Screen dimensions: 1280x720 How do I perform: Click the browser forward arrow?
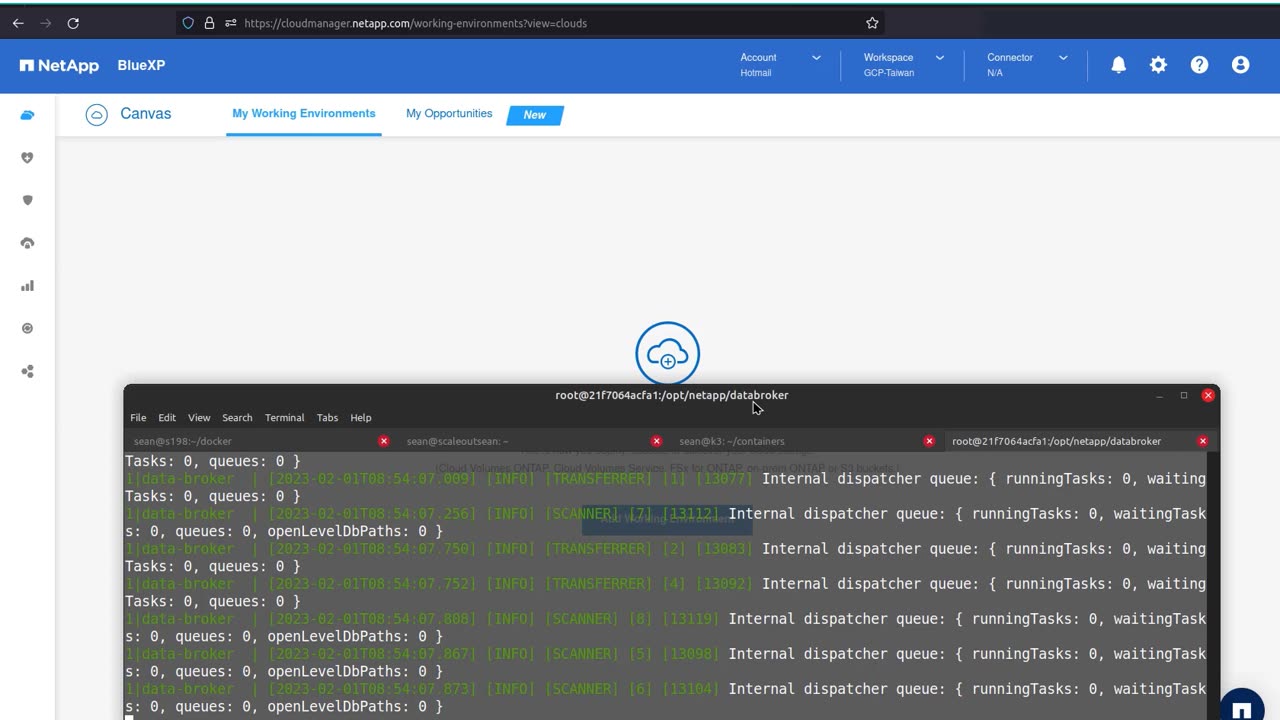[45, 23]
